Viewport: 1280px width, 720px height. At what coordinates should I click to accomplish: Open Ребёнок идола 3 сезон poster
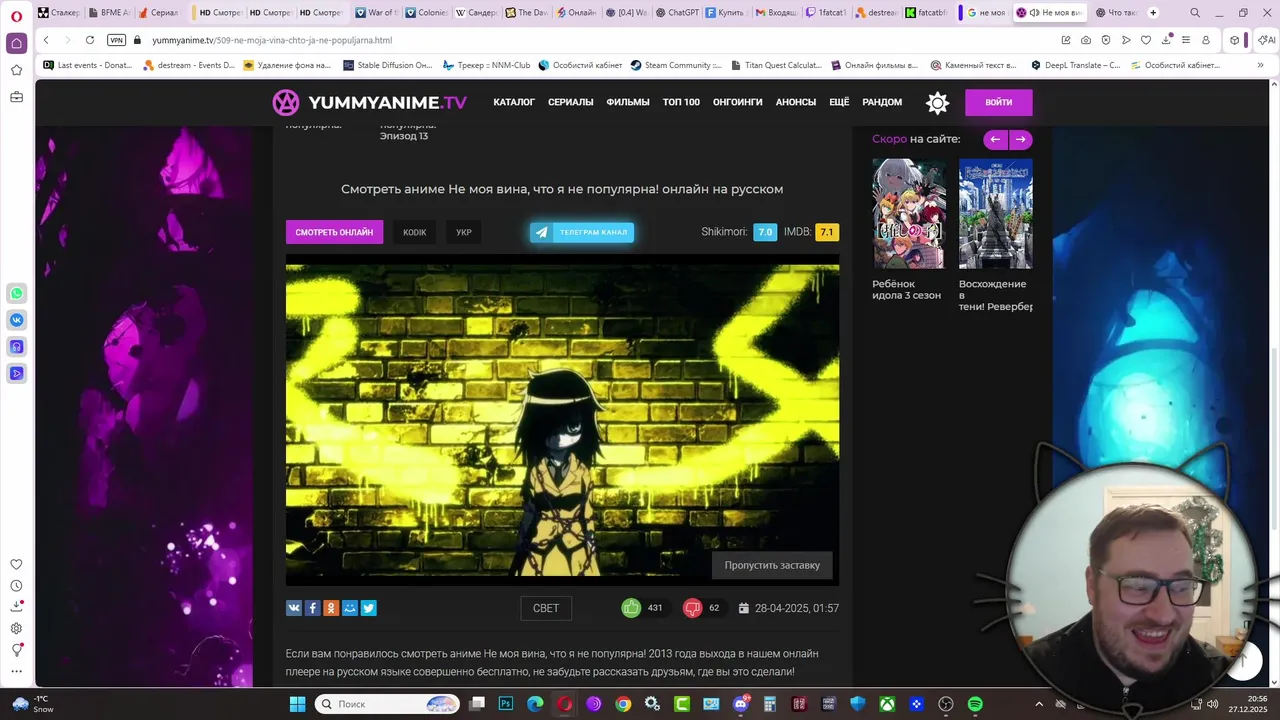(908, 213)
